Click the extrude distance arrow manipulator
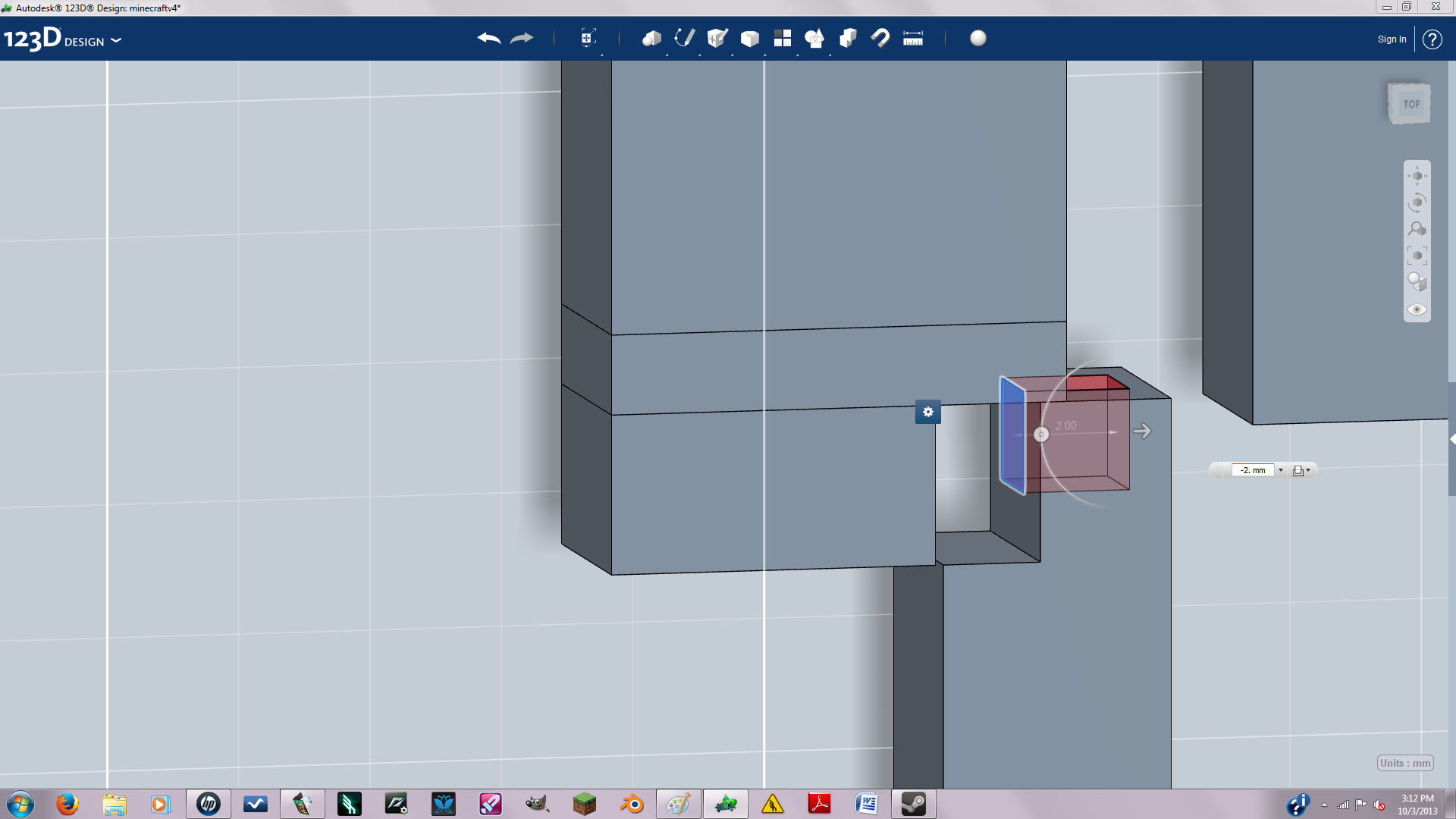The image size is (1456, 819). [x=1142, y=431]
